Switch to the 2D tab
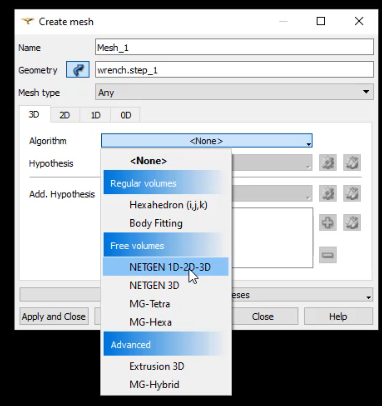The image size is (382, 406). (x=65, y=115)
